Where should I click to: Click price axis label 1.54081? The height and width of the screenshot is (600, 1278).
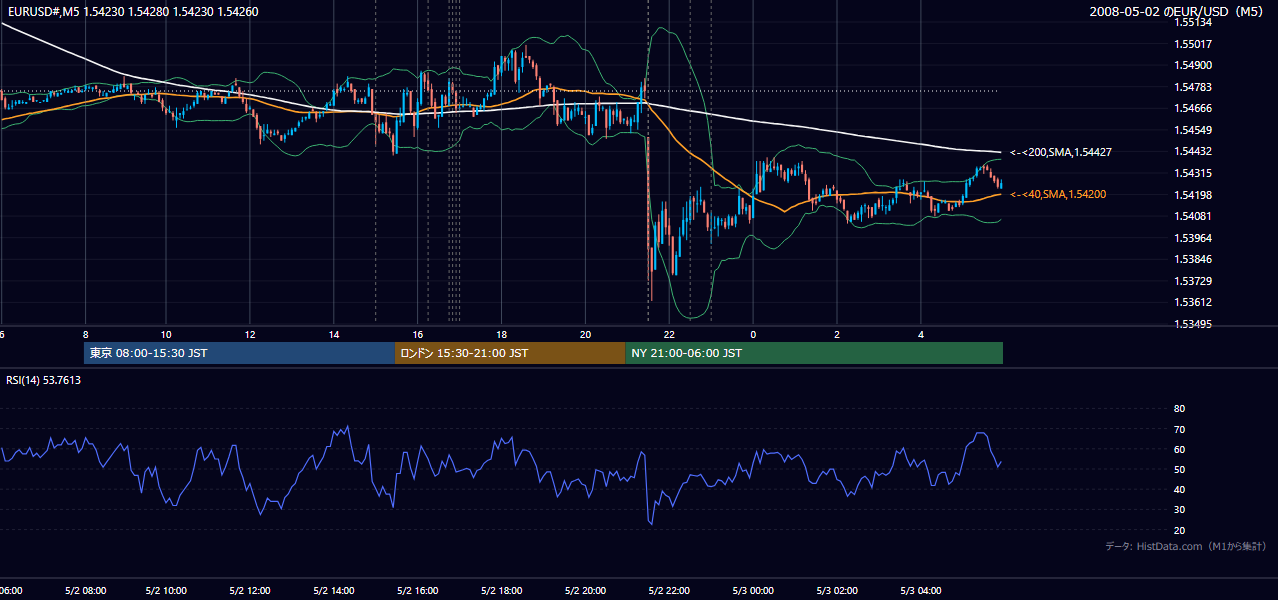pyautogui.click(x=1194, y=216)
